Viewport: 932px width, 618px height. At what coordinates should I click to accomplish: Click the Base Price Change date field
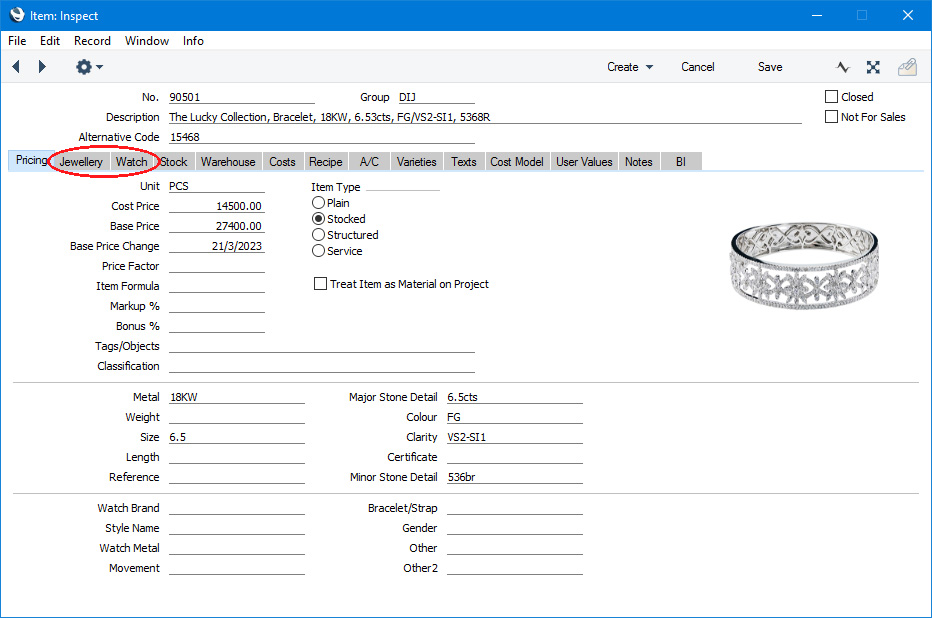pos(216,247)
